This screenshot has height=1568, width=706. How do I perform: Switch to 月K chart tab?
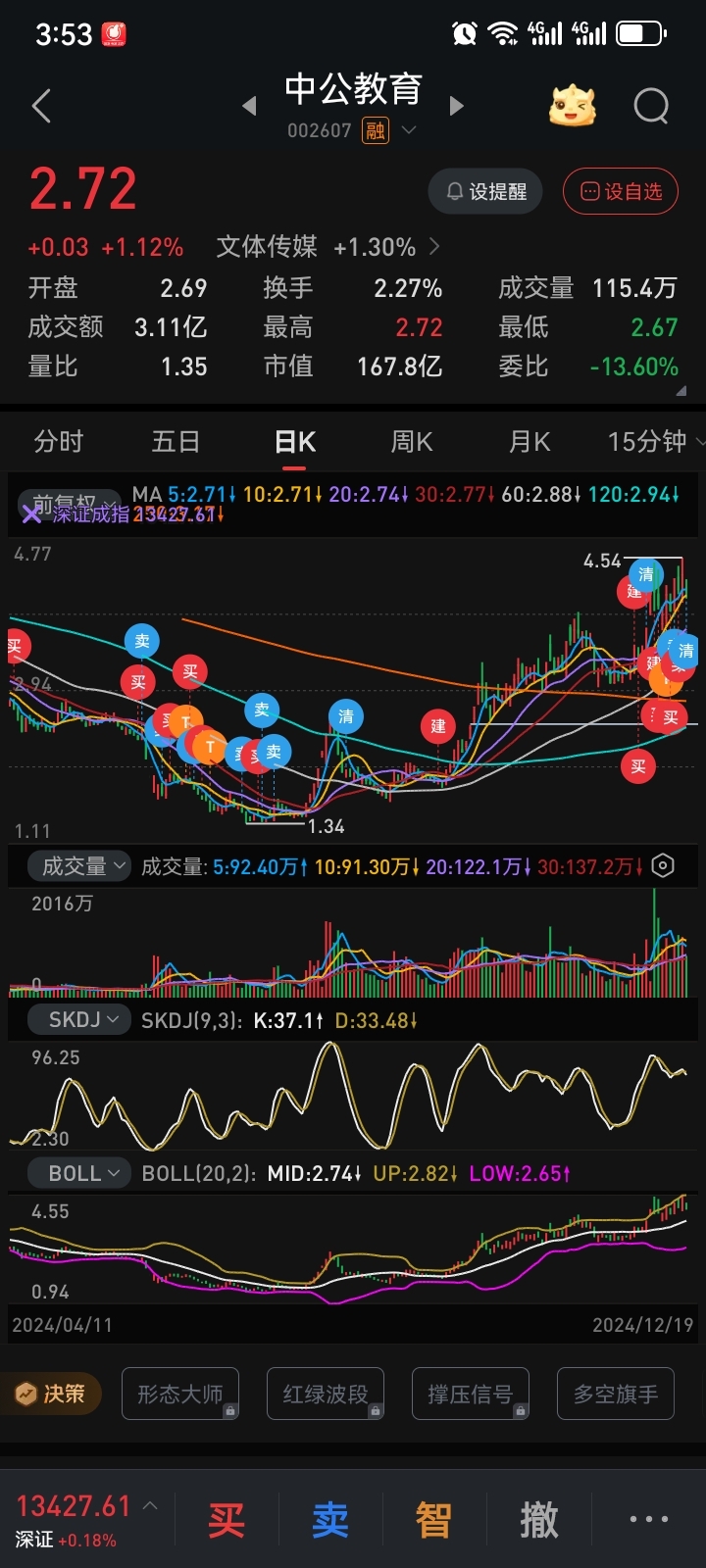[529, 442]
